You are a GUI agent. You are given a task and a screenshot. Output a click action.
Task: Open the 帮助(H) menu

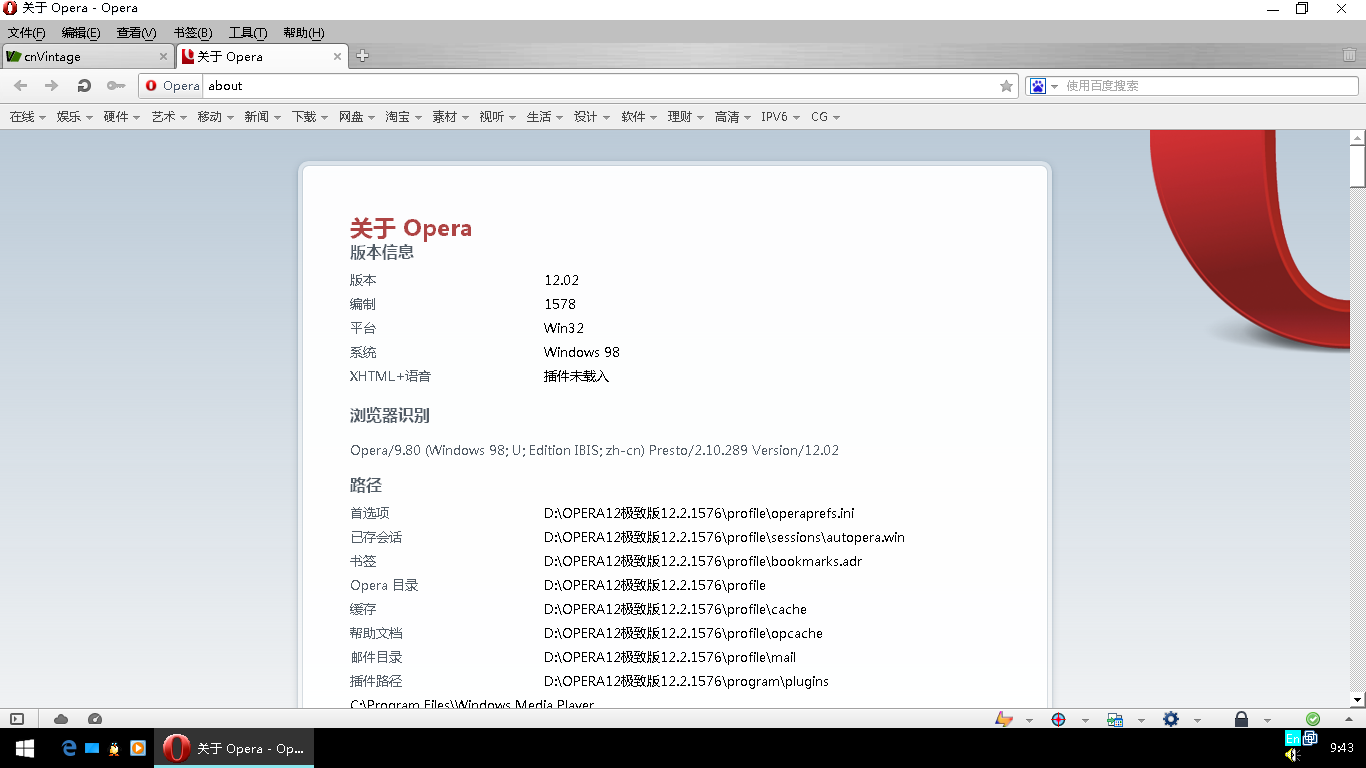(x=303, y=33)
